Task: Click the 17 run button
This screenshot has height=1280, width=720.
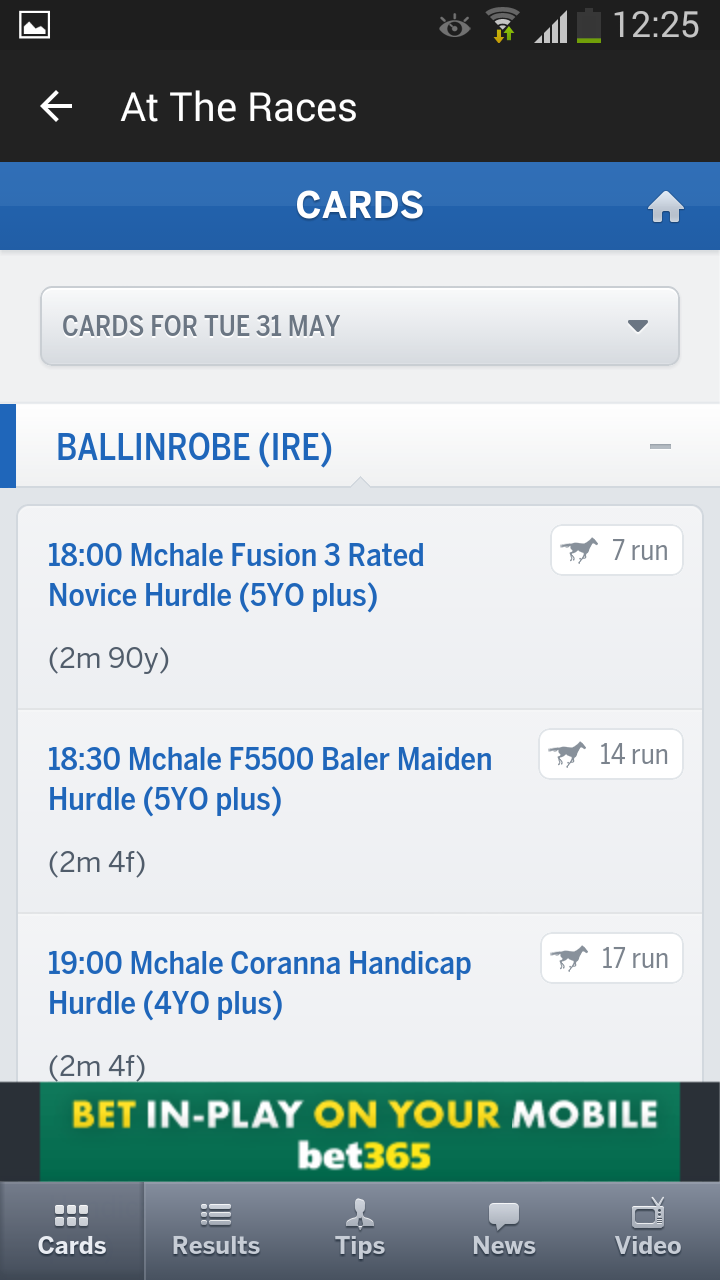Action: click(x=611, y=957)
